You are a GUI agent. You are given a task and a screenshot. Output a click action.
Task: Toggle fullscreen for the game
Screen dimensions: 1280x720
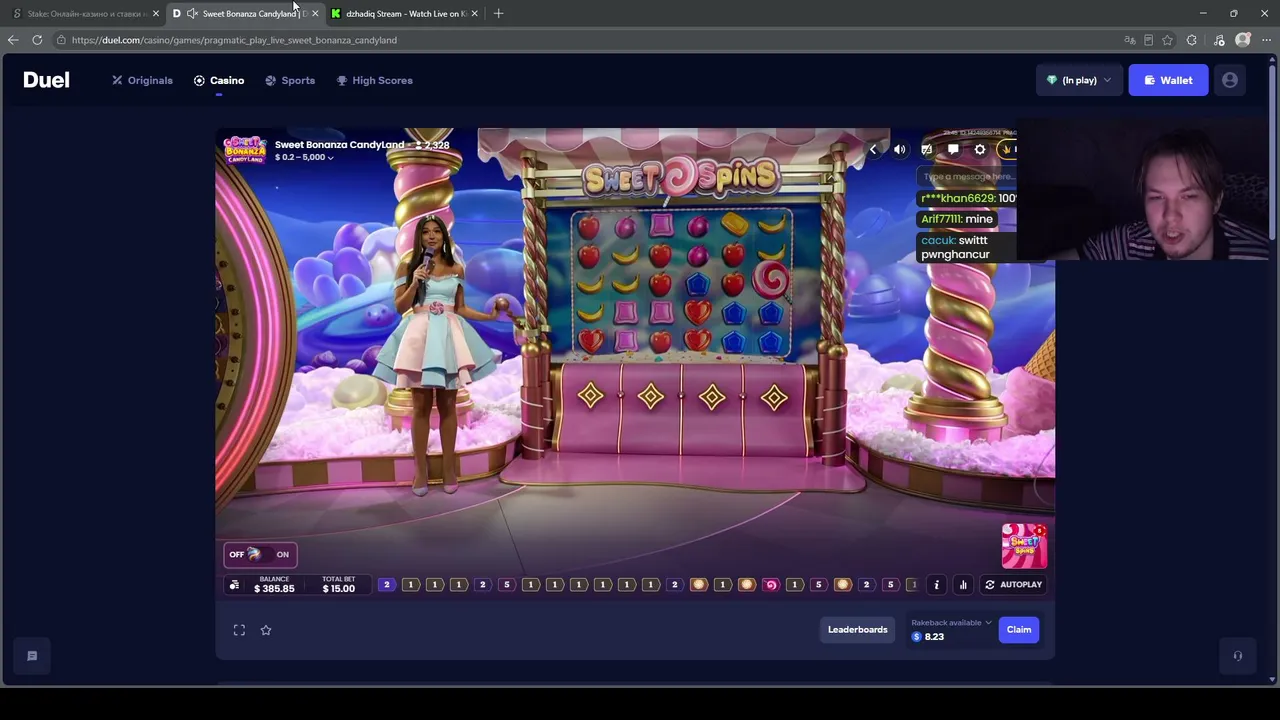tap(239, 630)
